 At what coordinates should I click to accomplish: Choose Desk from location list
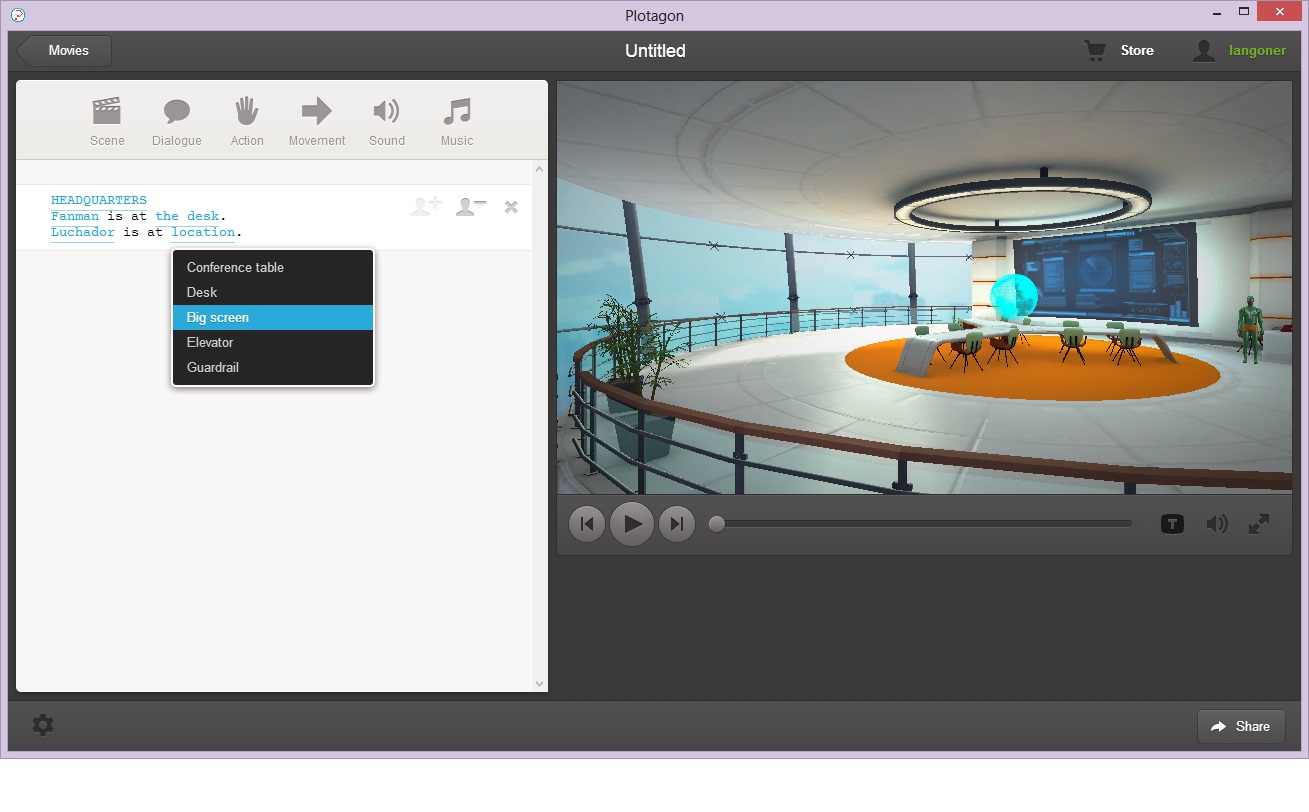pyautogui.click(x=273, y=292)
